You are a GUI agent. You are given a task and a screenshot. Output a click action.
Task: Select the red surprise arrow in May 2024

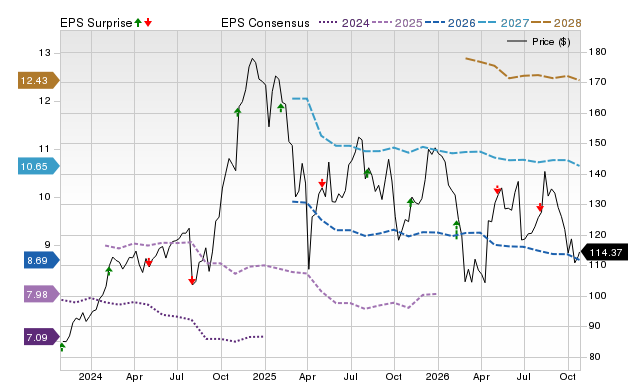149,262
